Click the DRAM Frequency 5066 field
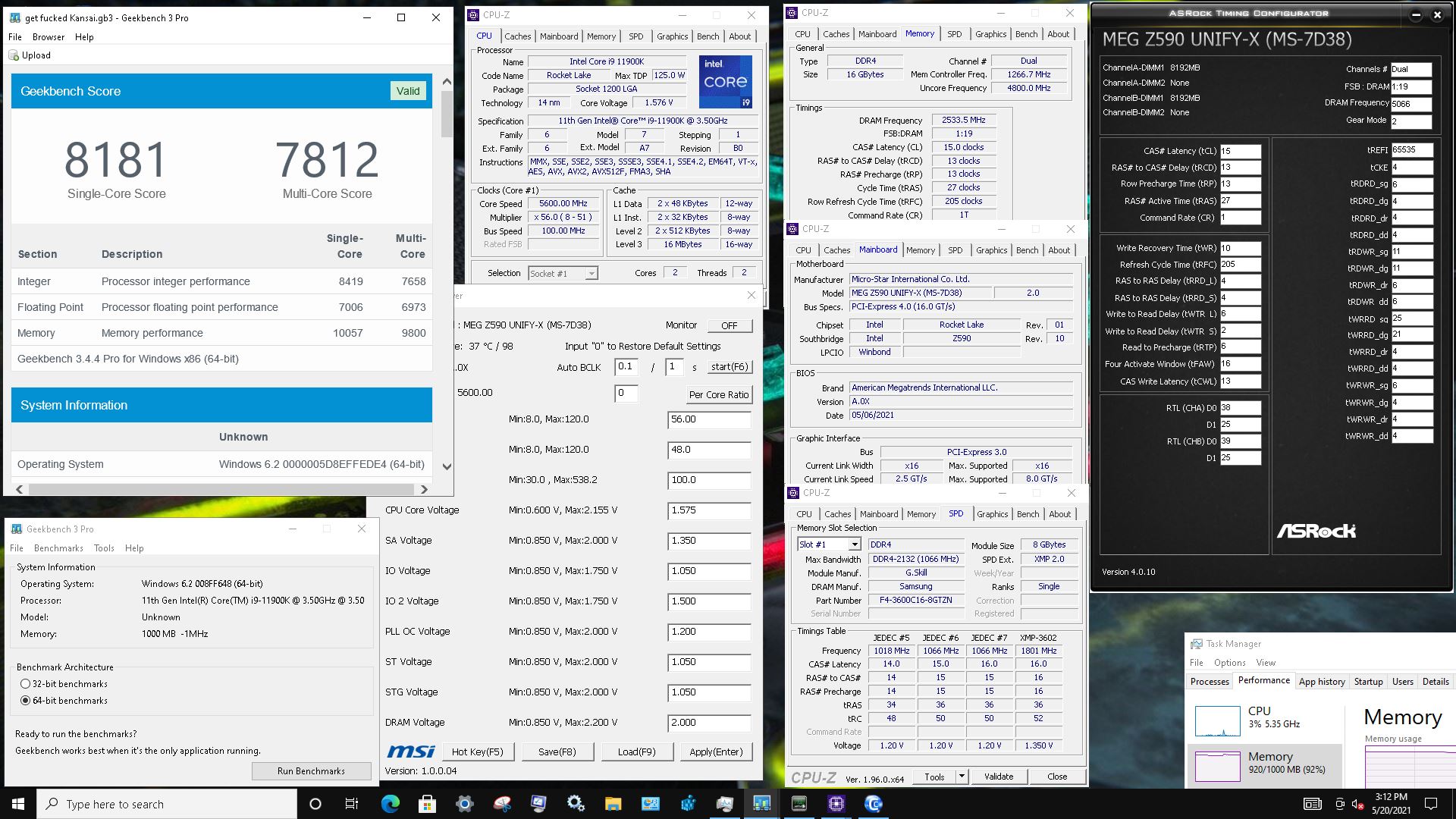 click(x=1411, y=104)
